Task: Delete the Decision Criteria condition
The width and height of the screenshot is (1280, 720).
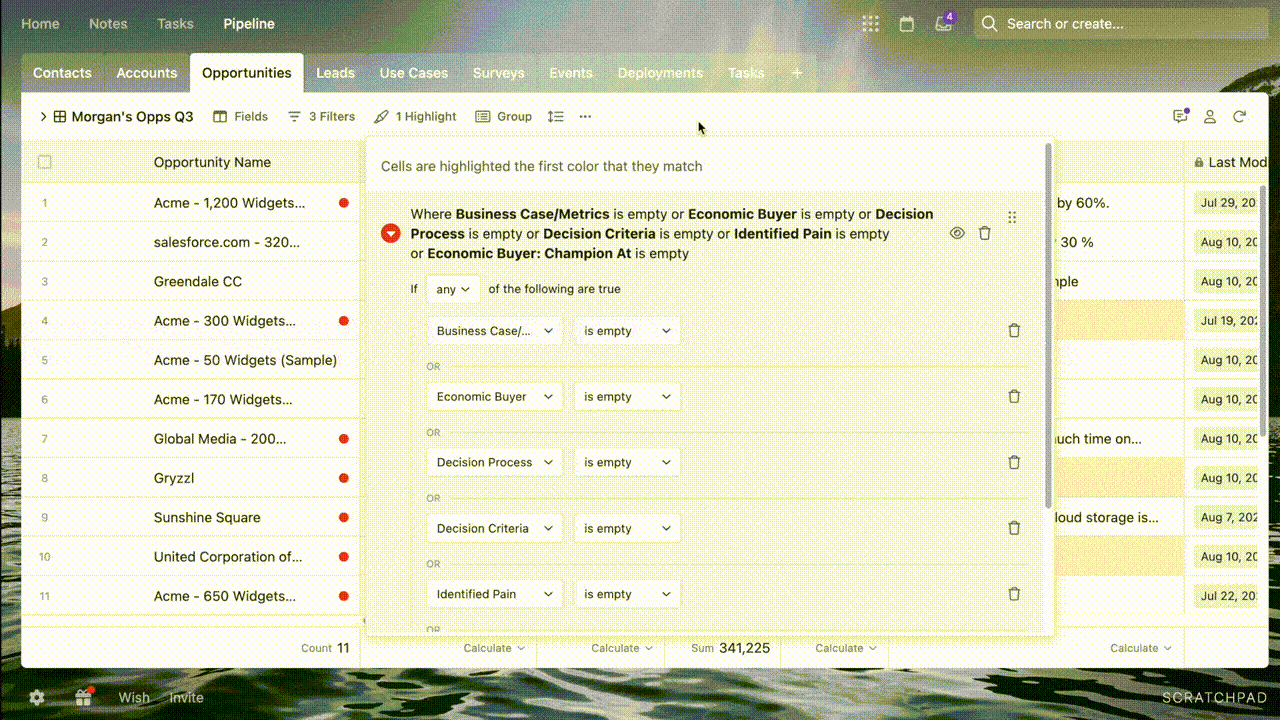Action: tap(1014, 528)
